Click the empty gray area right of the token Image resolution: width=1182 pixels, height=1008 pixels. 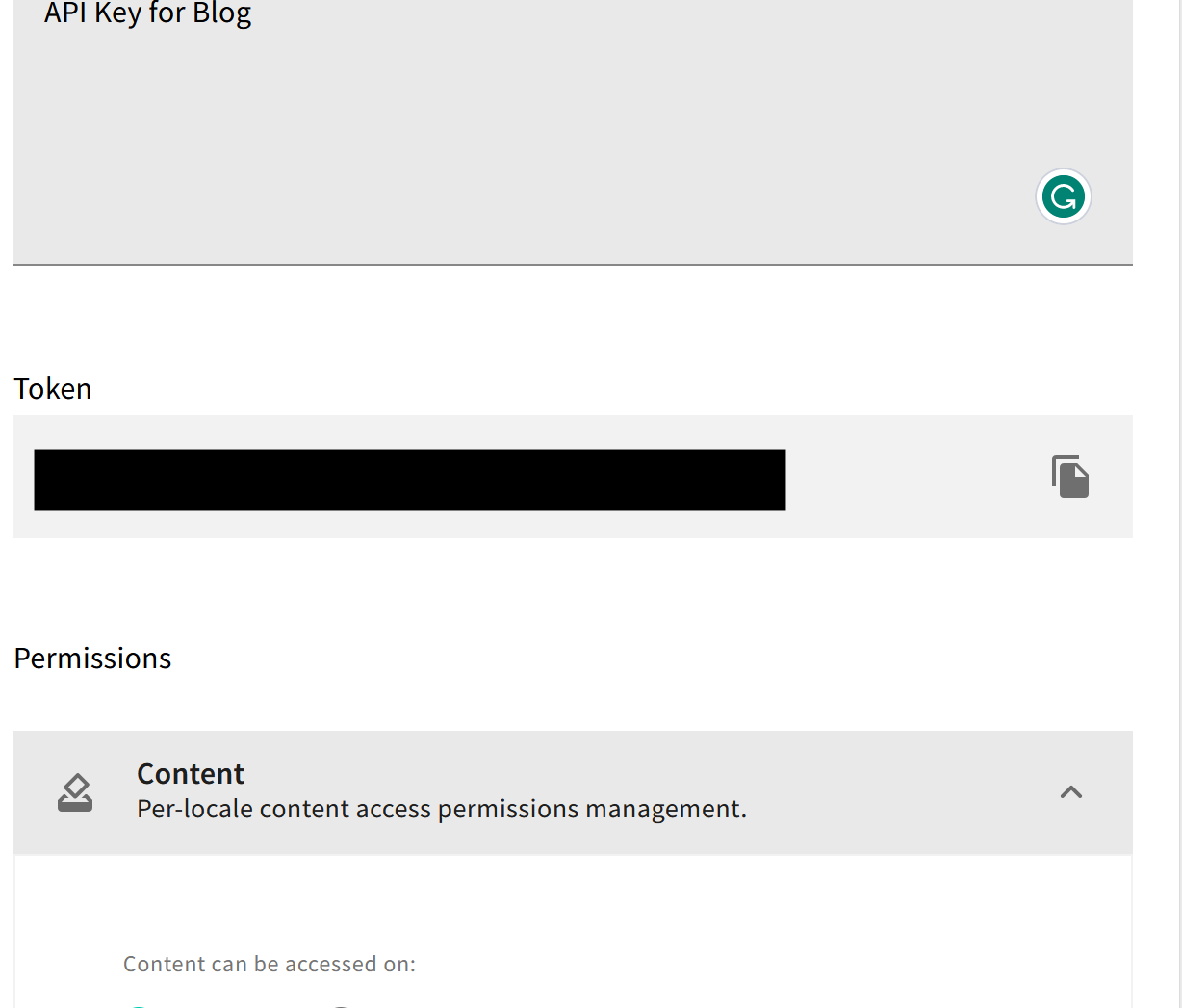pyautogui.click(x=914, y=478)
